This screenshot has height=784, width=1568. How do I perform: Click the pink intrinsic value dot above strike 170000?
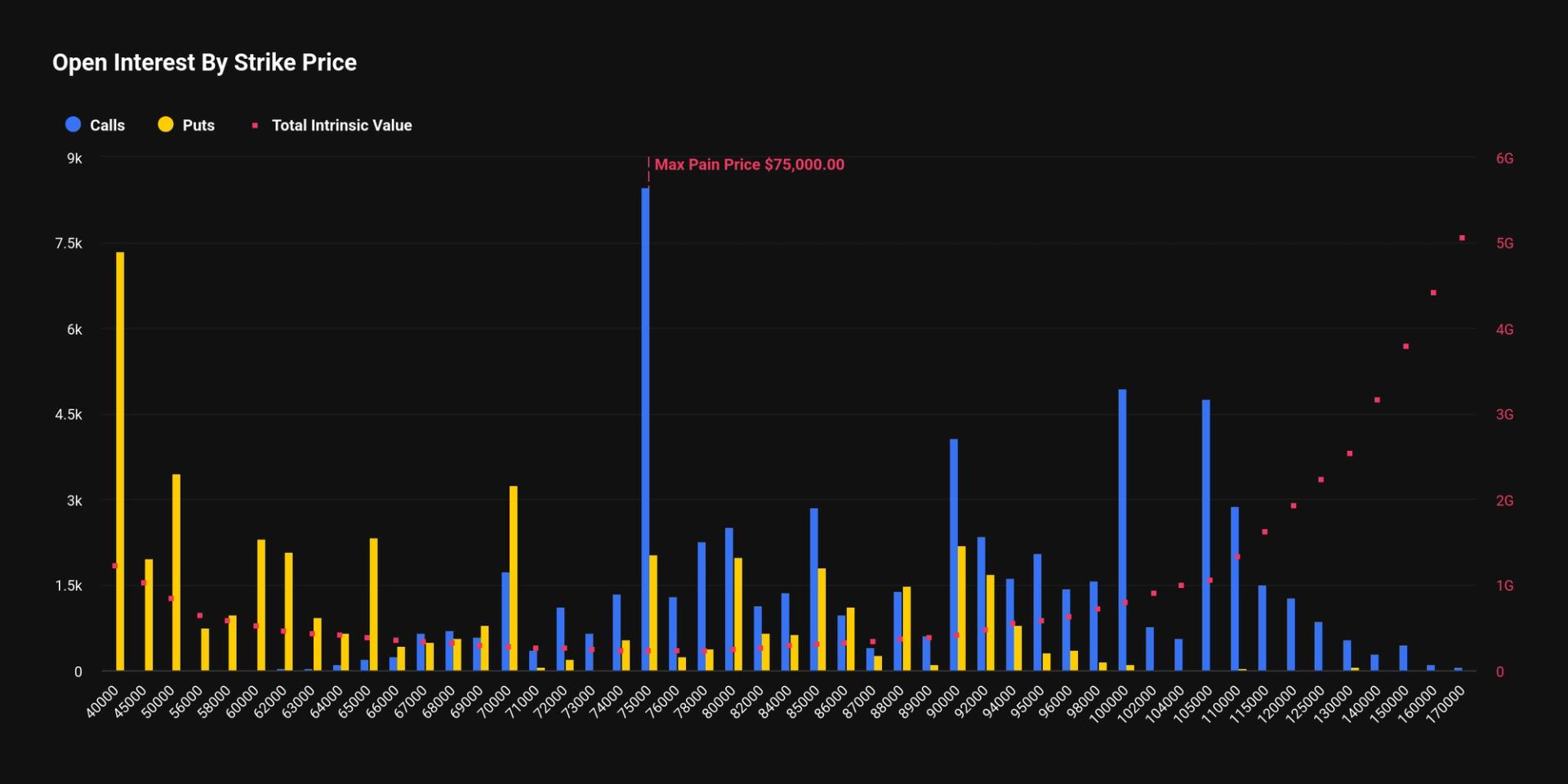[x=1462, y=238]
